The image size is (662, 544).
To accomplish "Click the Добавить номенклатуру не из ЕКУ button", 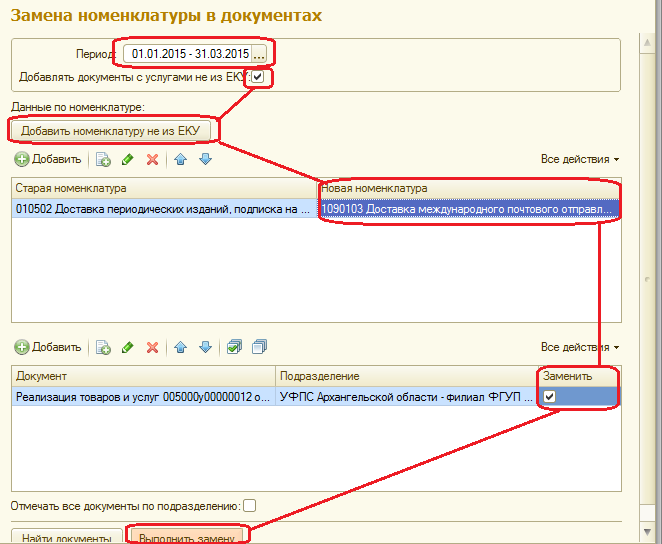I will (x=110, y=131).
